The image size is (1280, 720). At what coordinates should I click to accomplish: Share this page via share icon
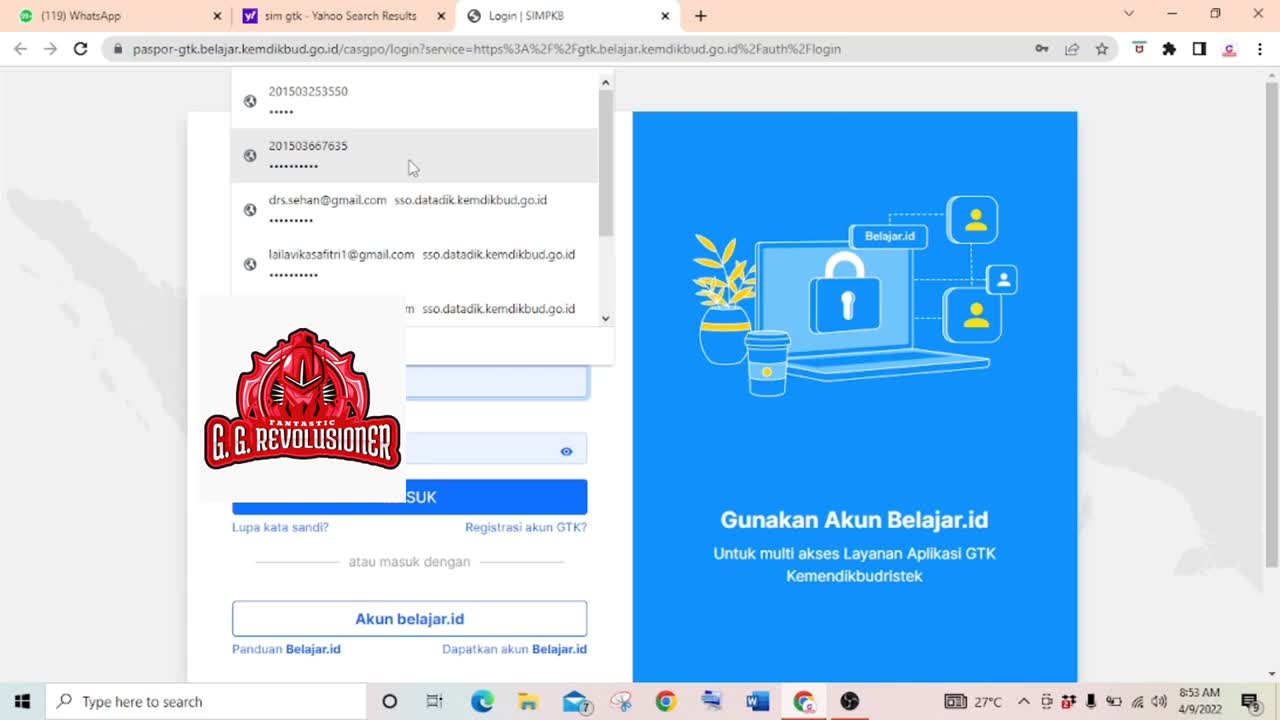coord(1072,48)
